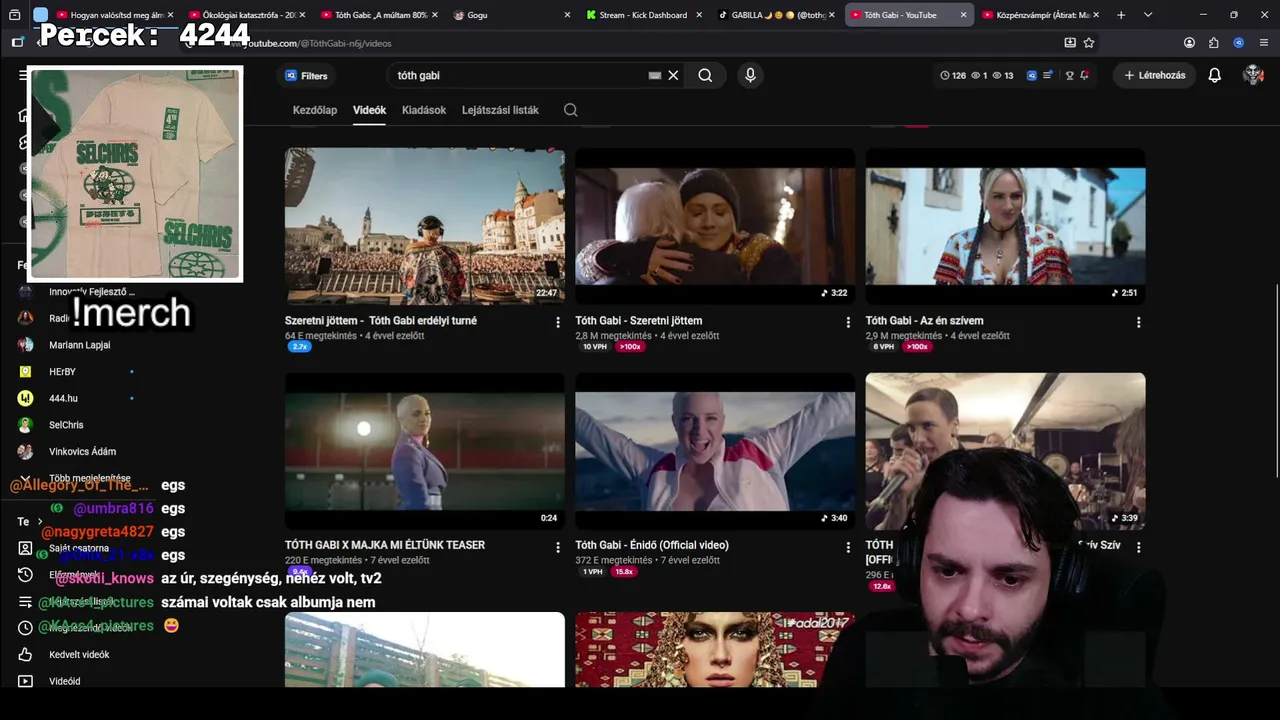The height and width of the screenshot is (720, 1280).
Task: Click the 2.7x badge under erdélyi turné
Action: 299,347
